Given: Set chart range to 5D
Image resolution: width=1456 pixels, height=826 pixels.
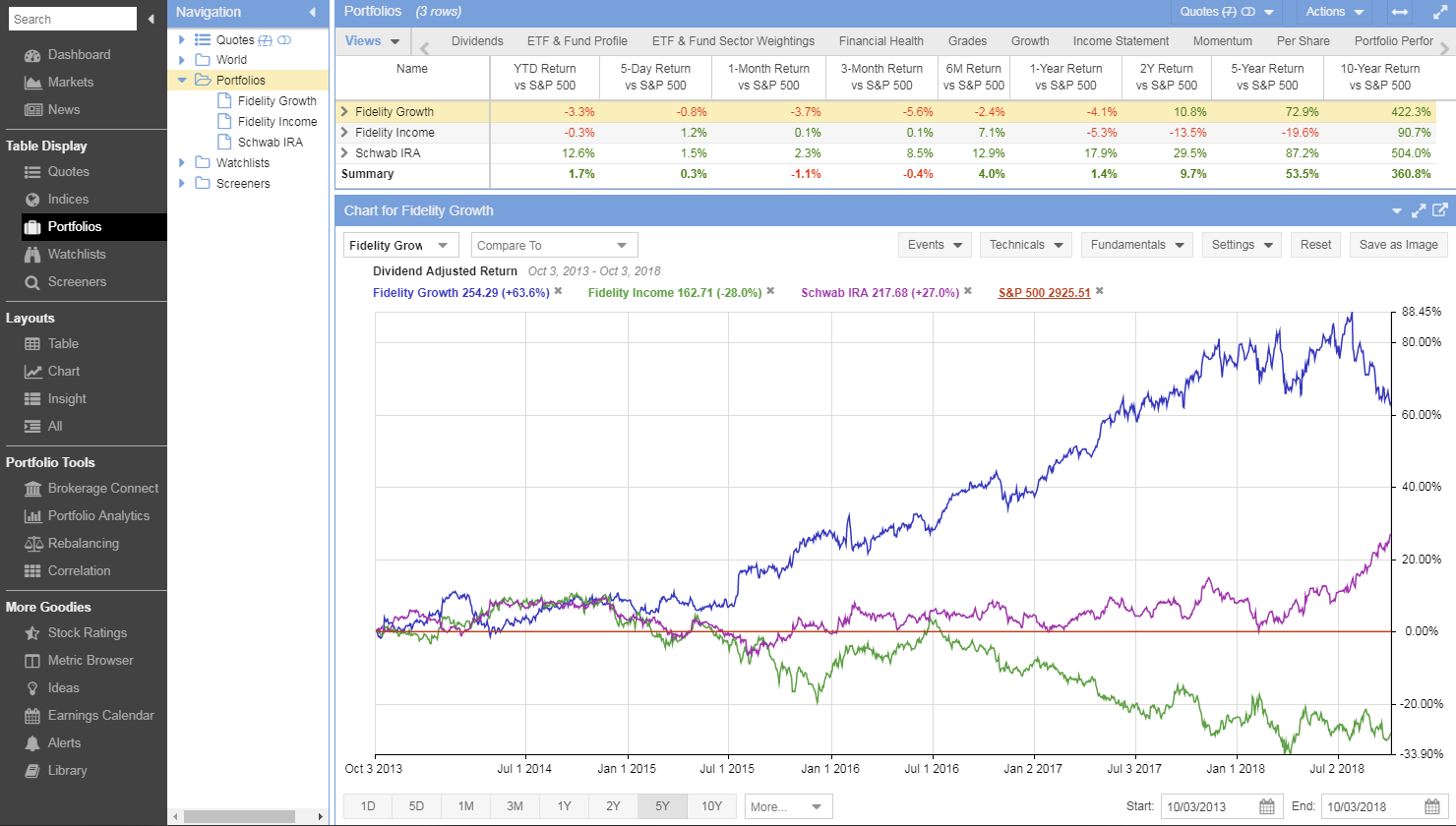Looking at the screenshot, I should pos(417,806).
